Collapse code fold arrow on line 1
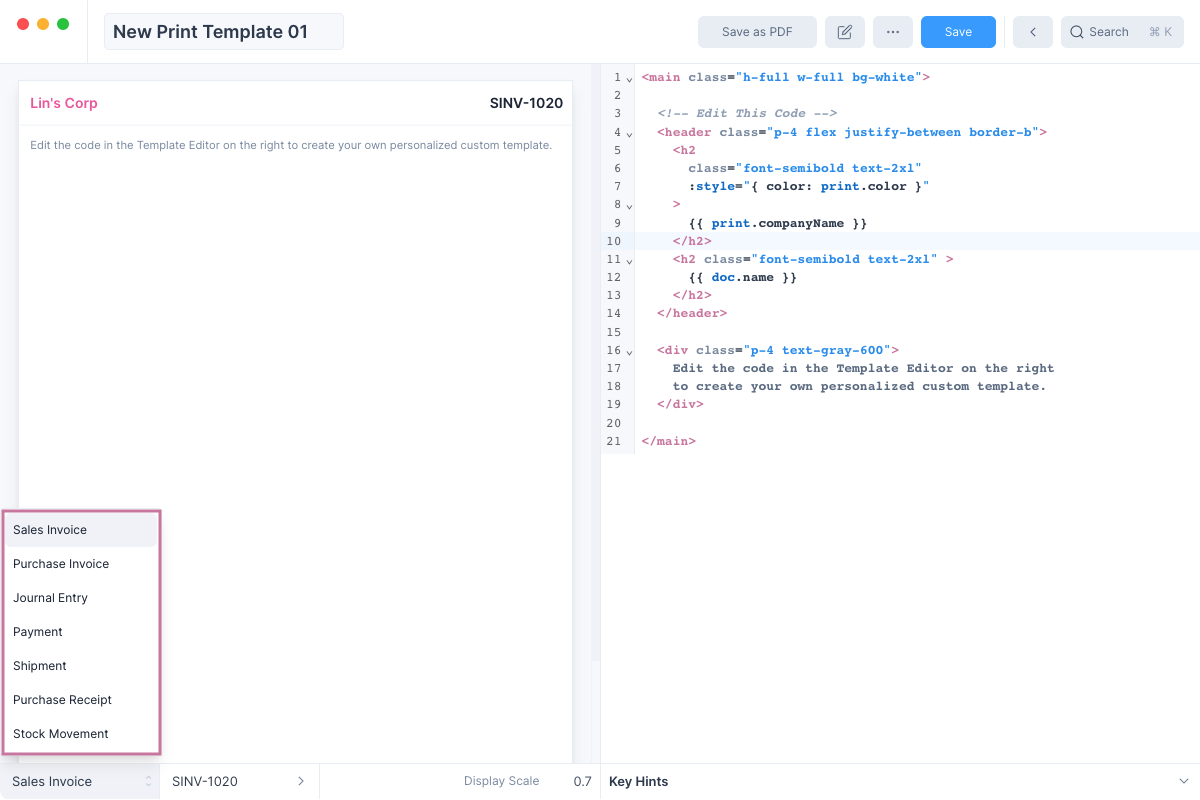 click(629, 78)
